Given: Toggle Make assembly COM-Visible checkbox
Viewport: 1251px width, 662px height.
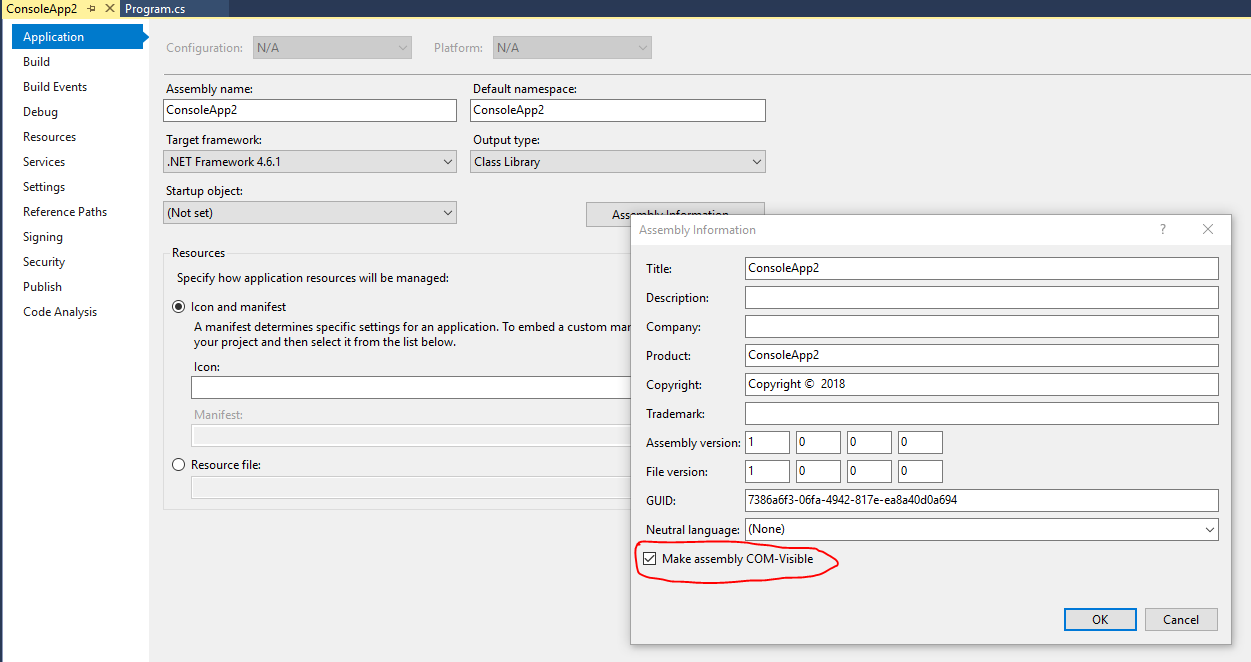Looking at the screenshot, I should [650, 559].
